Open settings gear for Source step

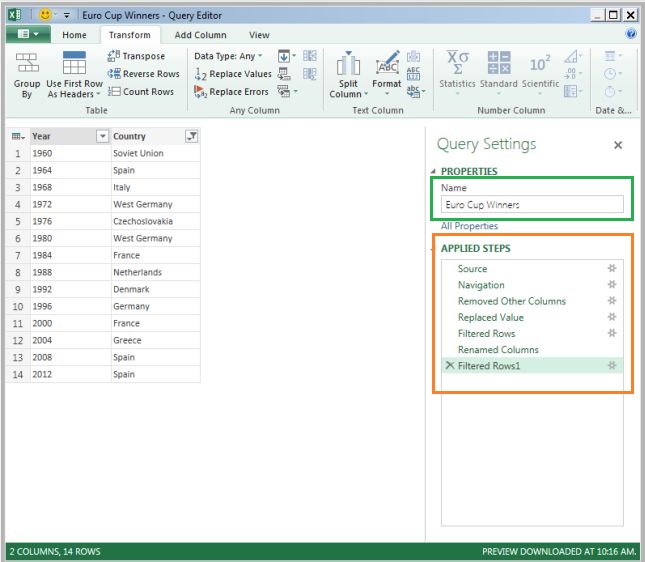(612, 269)
